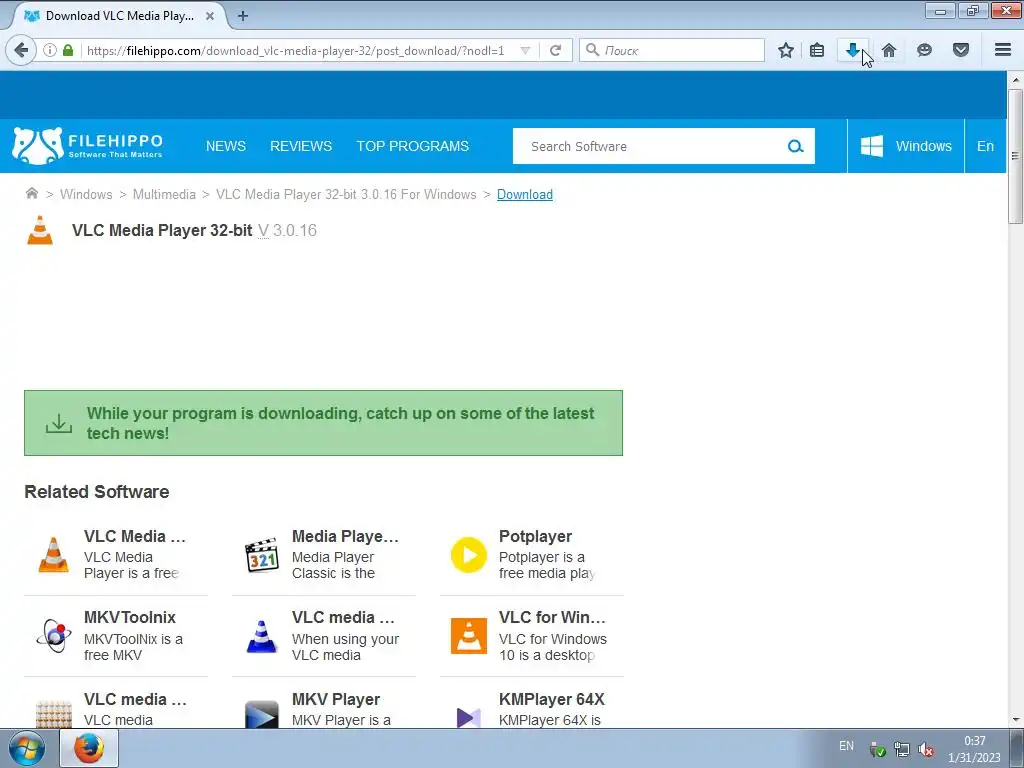Click the KMPlayer 64X icon

pos(469,717)
